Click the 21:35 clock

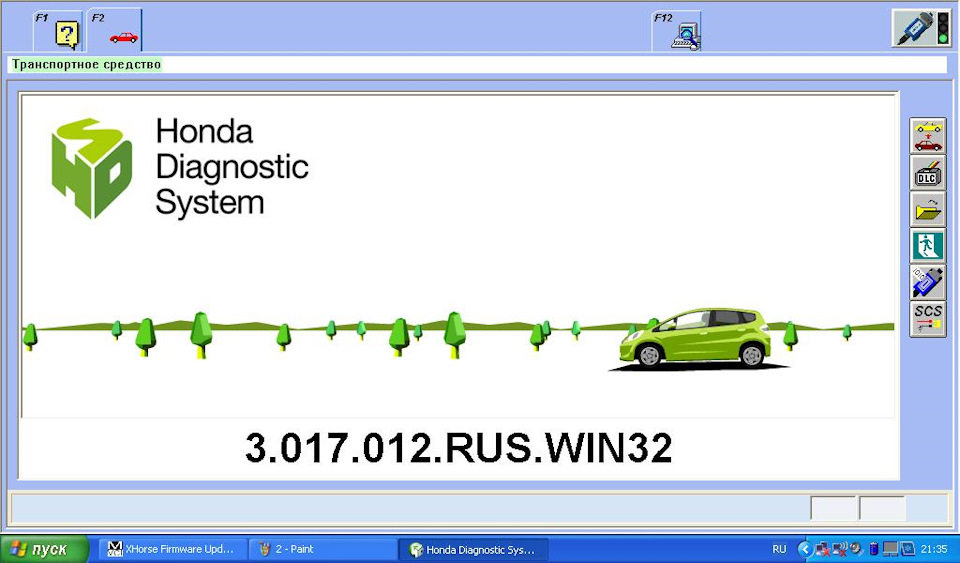click(x=934, y=549)
